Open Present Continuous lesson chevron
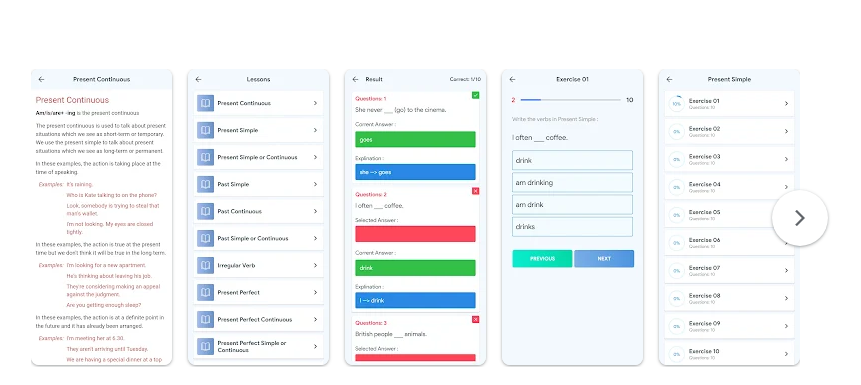The image size is (861, 385). (315, 103)
